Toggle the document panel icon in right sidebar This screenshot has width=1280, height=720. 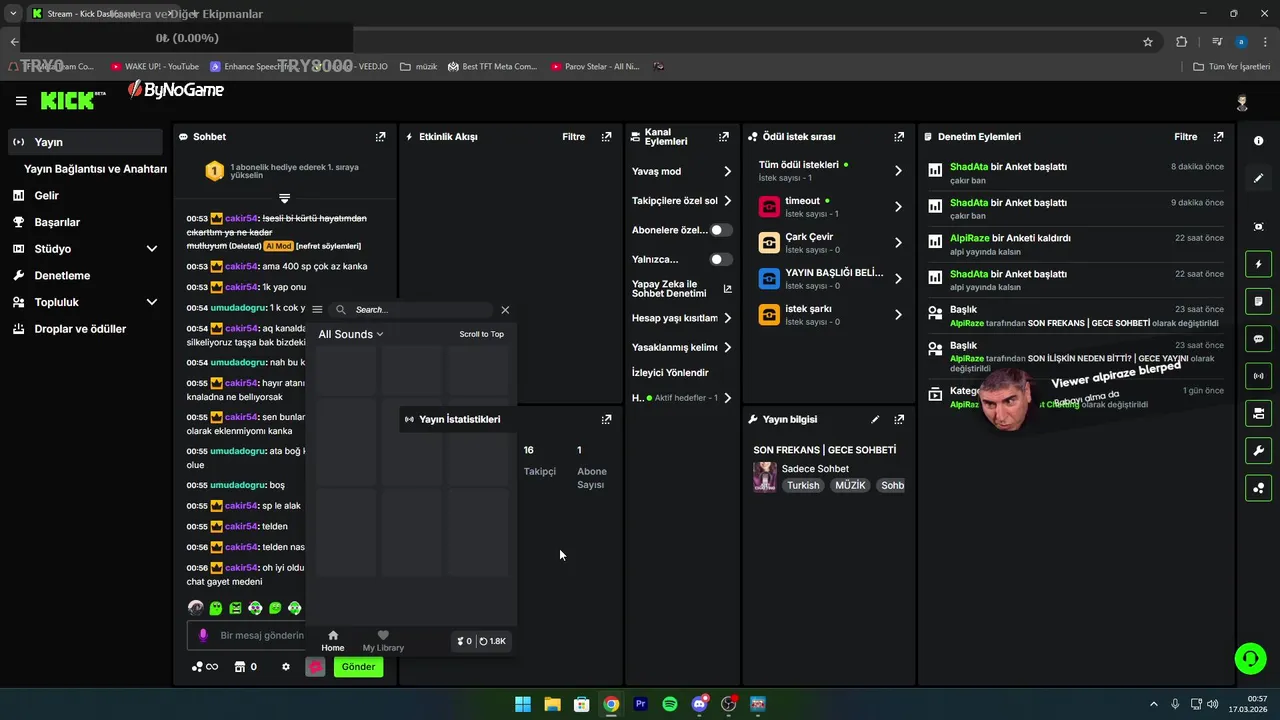click(x=1258, y=301)
